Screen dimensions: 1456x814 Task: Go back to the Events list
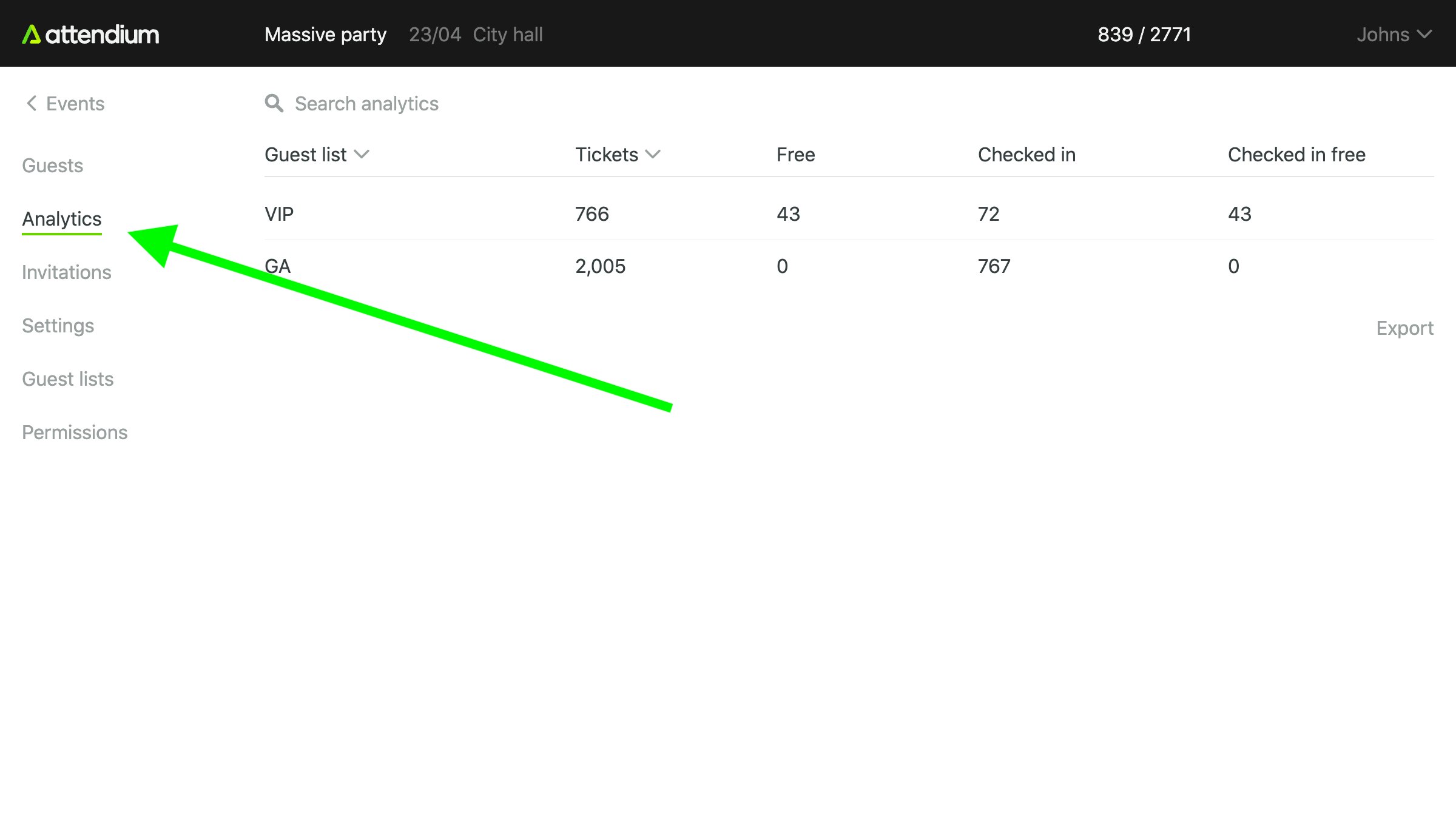tap(75, 104)
